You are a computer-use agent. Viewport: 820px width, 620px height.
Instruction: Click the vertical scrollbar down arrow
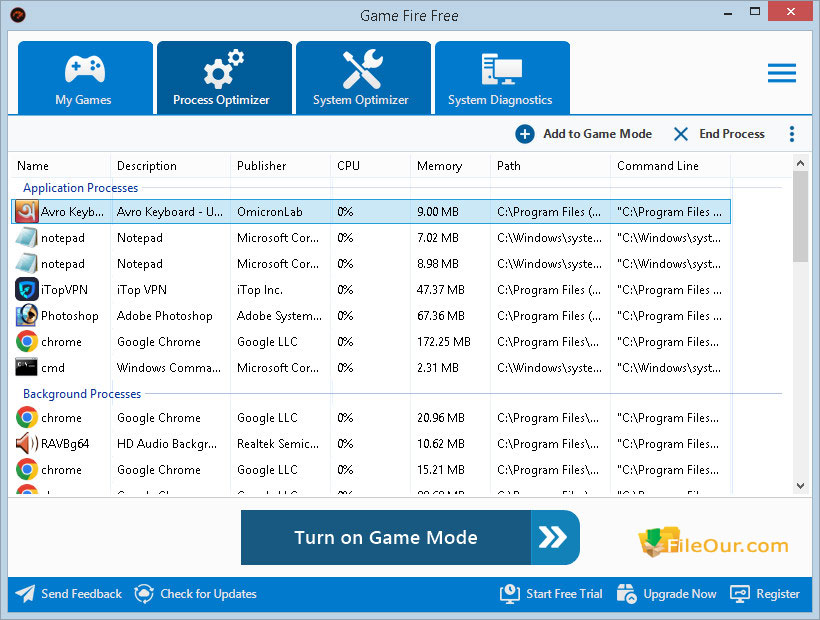800,486
